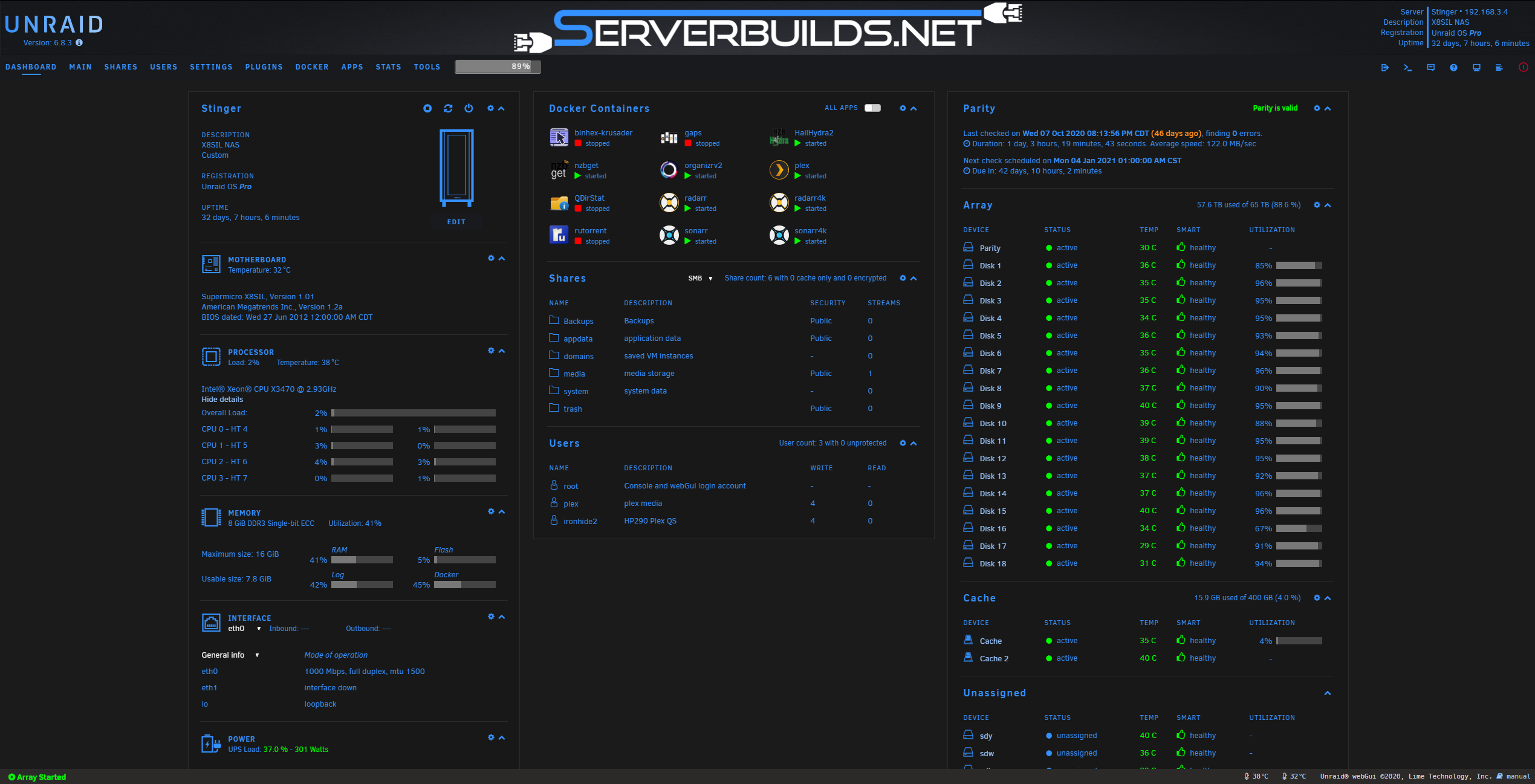1535x784 pixels.
Task: Open the eth0 interface dropdown
Action: click(244, 629)
